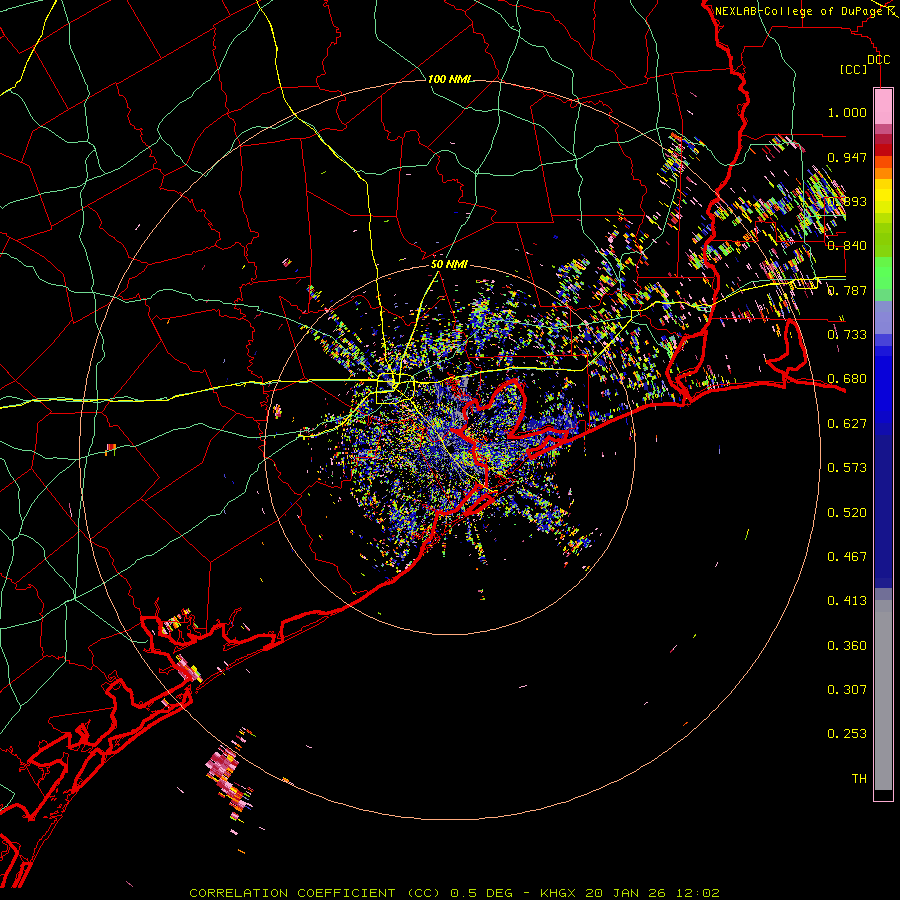Select the 0.733 scale value
Viewport: 900px width, 900px height.
[x=847, y=335]
